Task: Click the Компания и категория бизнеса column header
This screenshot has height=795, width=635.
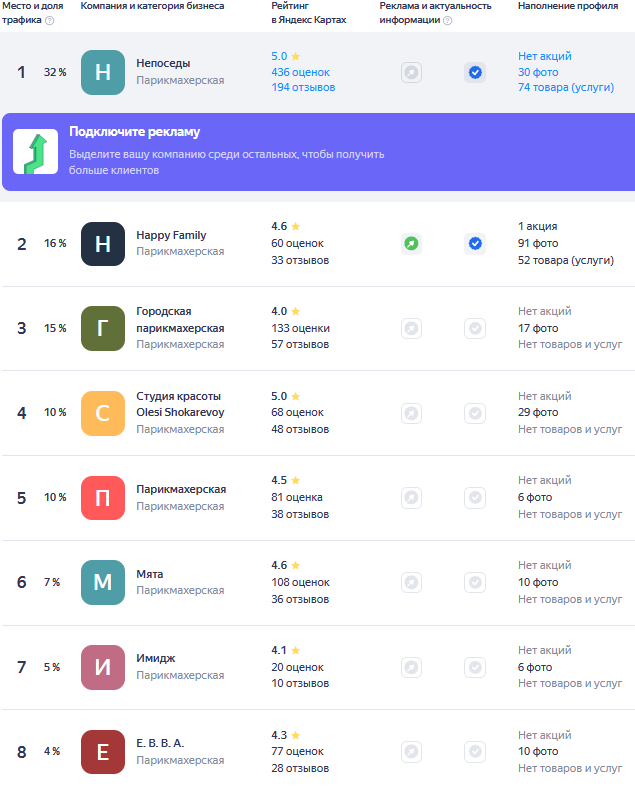Action: pyautogui.click(x=152, y=6)
